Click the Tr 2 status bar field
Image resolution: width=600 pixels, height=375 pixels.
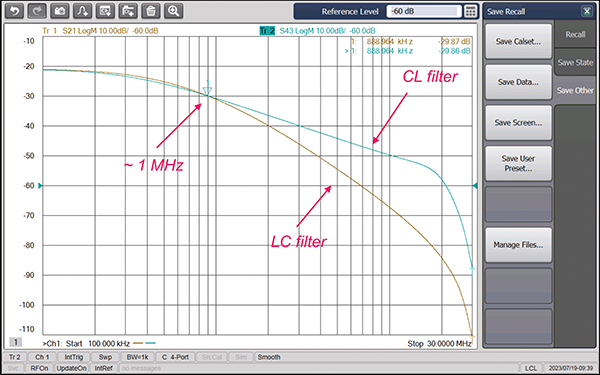tap(15, 357)
